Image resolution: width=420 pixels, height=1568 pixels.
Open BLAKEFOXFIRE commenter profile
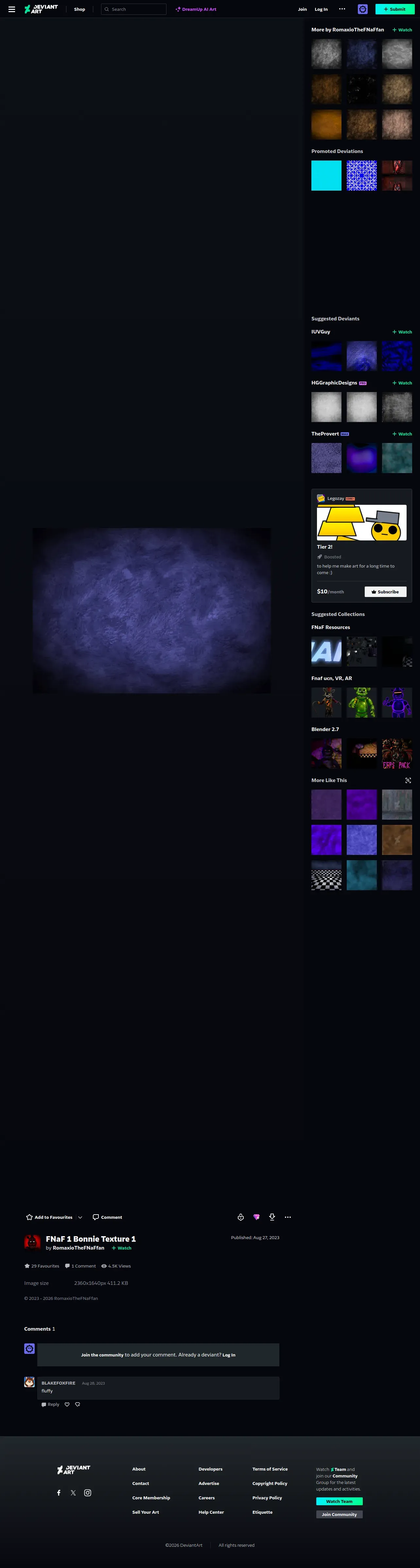pos(59,1383)
